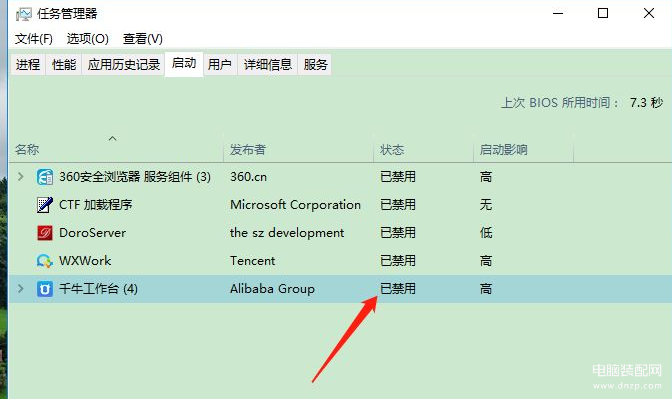Screen dimensions: 672x399
Task: Click the CTF 加载程序 pen icon
Action: (x=45, y=205)
